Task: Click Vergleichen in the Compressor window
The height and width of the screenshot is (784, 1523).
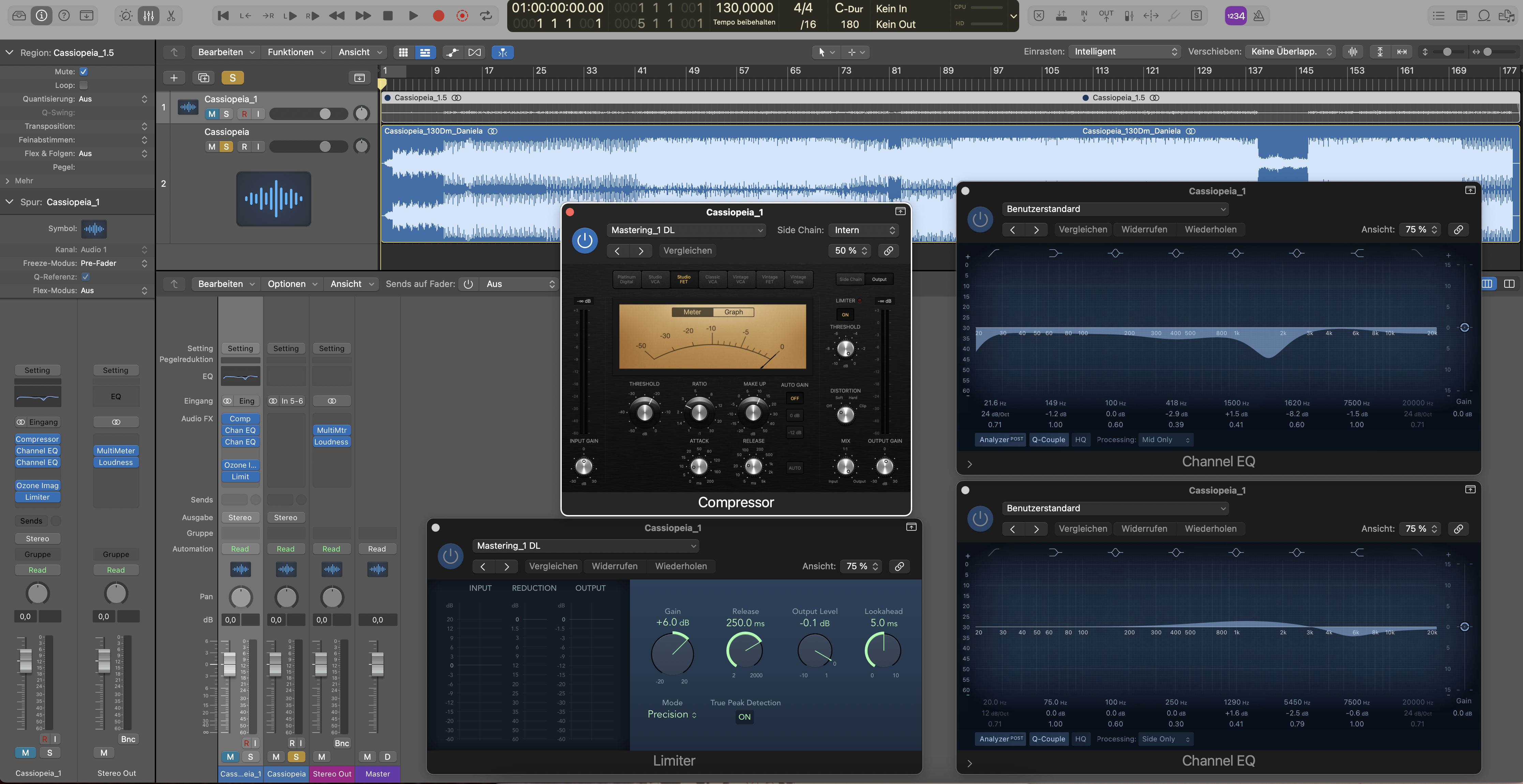Action: 687,251
